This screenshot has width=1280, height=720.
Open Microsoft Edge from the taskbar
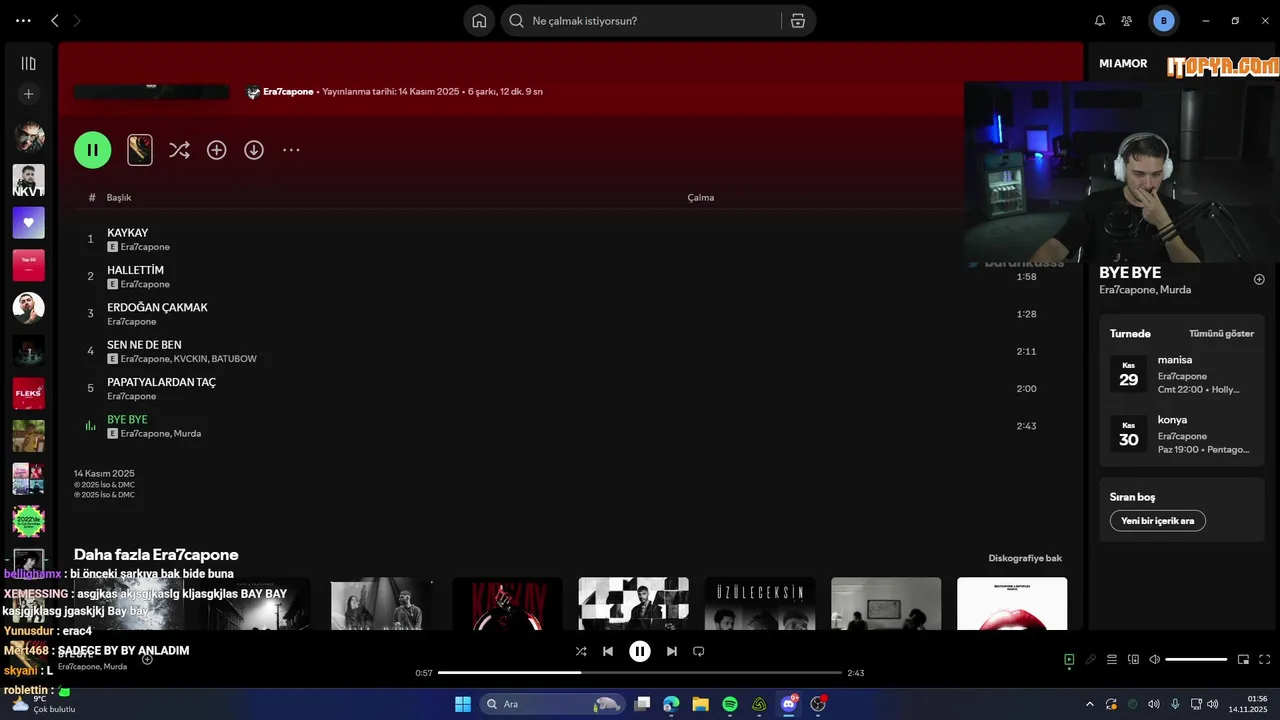671,704
